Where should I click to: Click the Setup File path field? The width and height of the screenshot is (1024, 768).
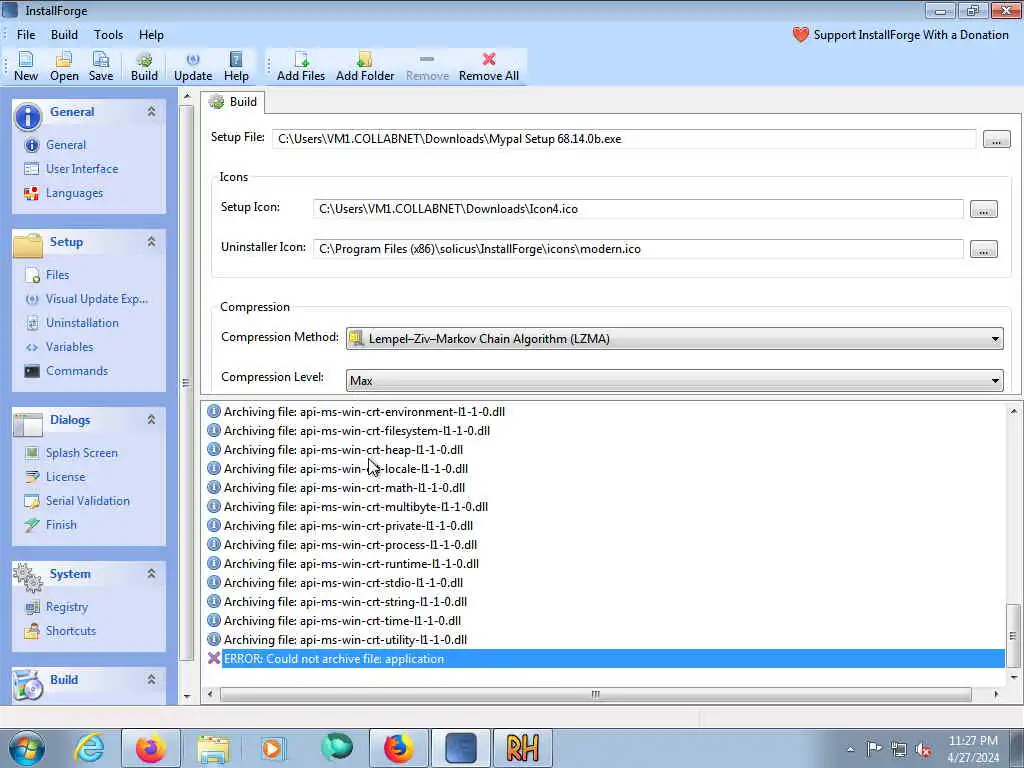pyautogui.click(x=624, y=139)
